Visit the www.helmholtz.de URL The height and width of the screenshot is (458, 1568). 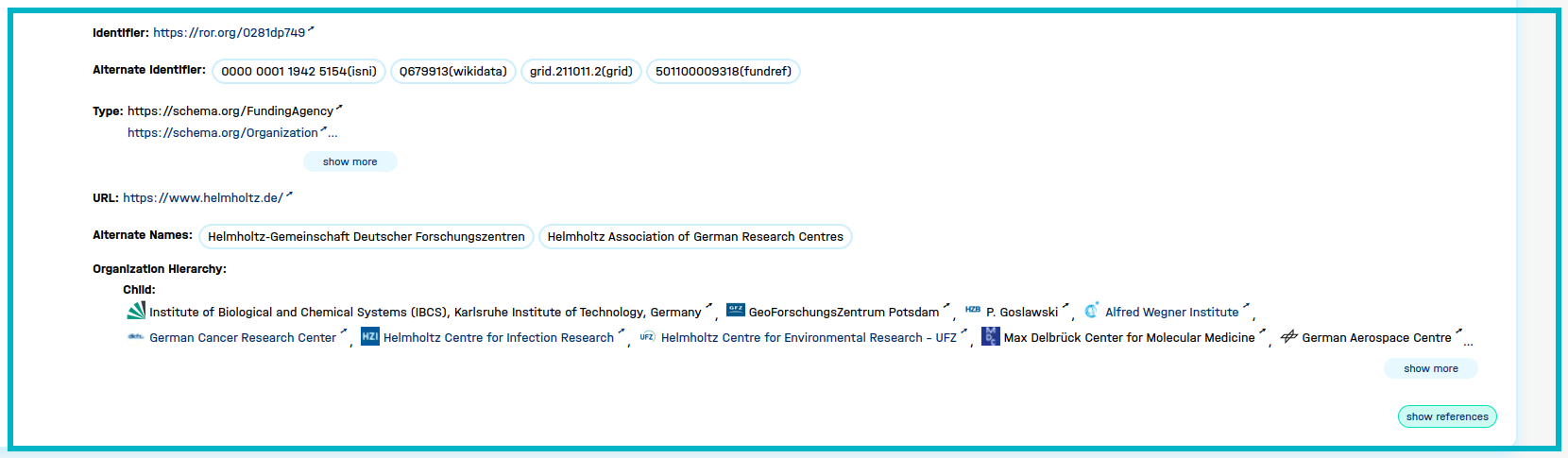tap(203, 197)
